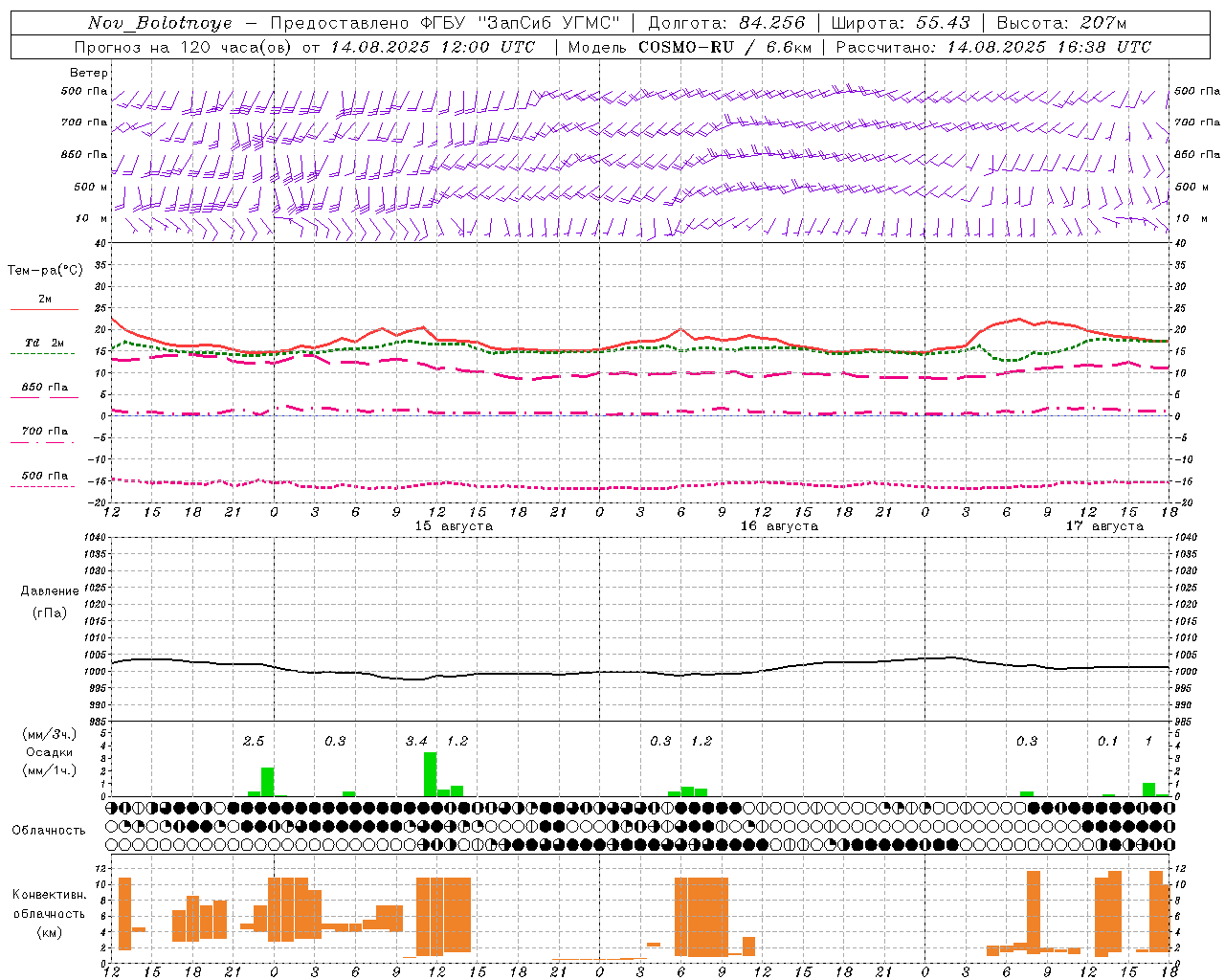Click the 'Конвективн.' convective cloud label
This screenshot has height=980, width=1225.
coord(49,894)
